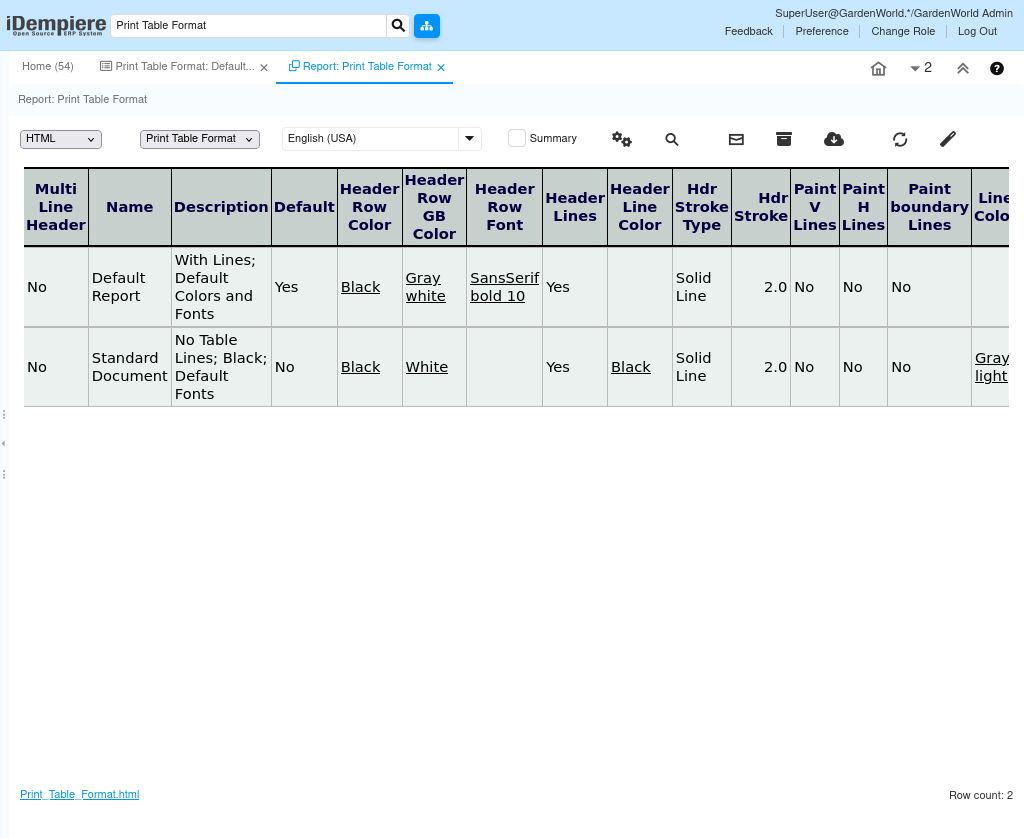Viewport: 1024px width, 838px height.
Task: Click the global search input field
Action: [x=249, y=25]
